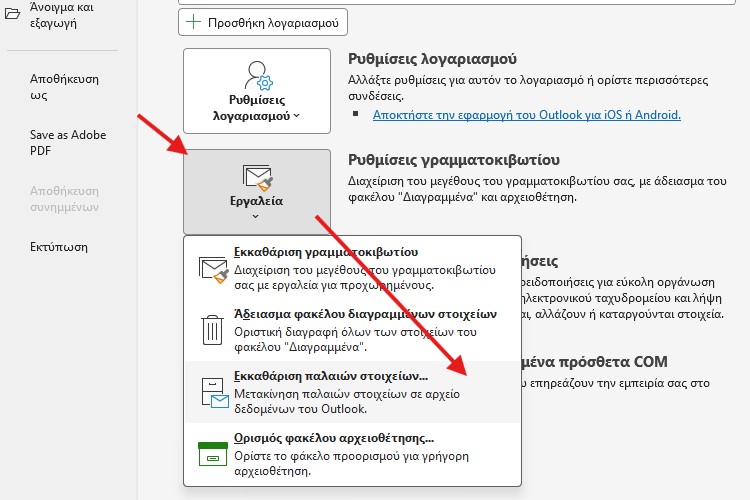This screenshot has height=500, width=750.
Task: Click the person-with-gear Ρυθμίσεις λογαριασμού icon
Action: point(257,76)
